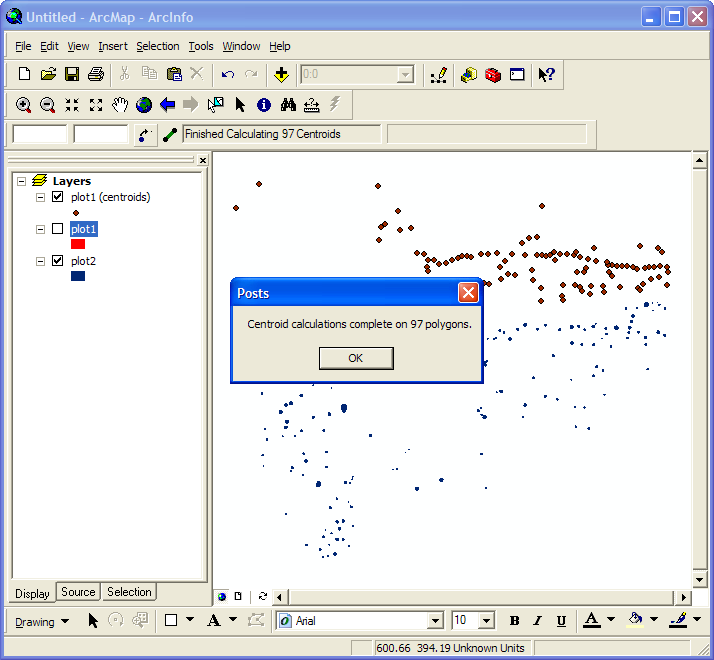The image size is (714, 660).
Task: Save the map document
Action: pos(72,74)
